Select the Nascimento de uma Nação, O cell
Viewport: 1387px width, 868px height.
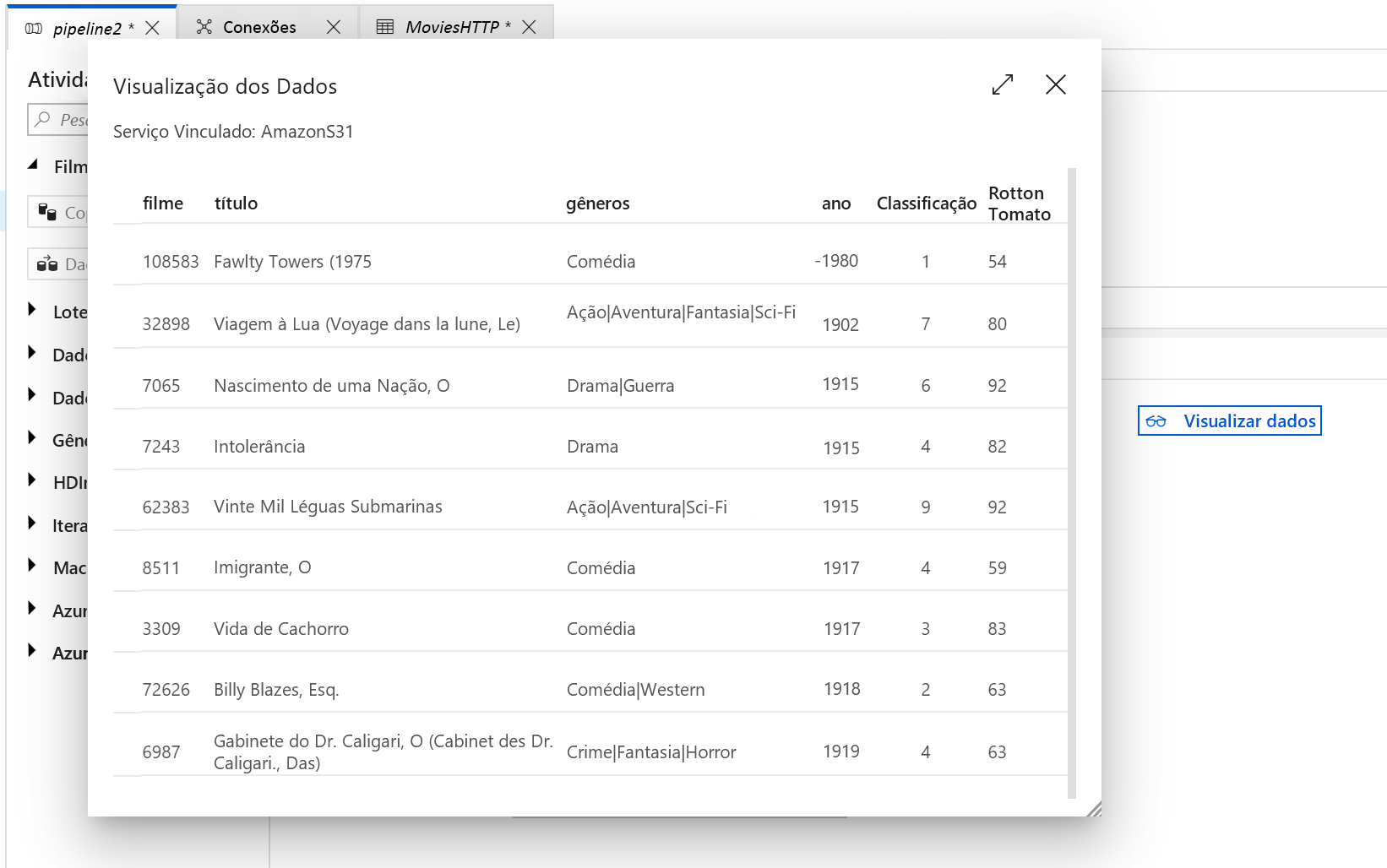tap(332, 386)
